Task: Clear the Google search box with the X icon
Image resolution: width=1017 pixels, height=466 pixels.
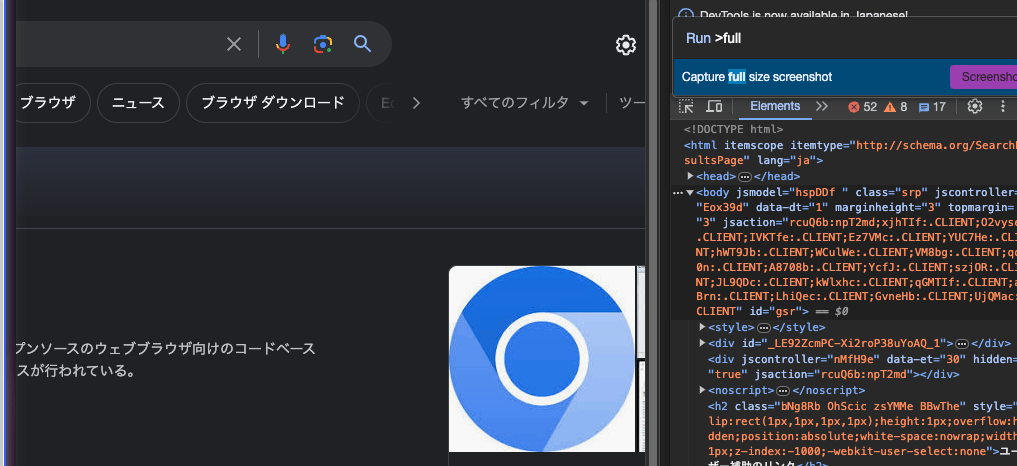Action: [x=233, y=44]
